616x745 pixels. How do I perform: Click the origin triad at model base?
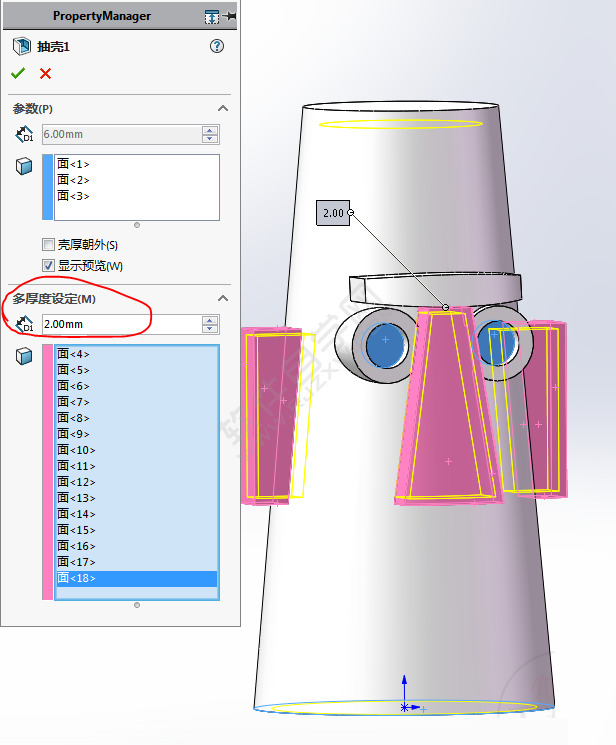(405, 707)
